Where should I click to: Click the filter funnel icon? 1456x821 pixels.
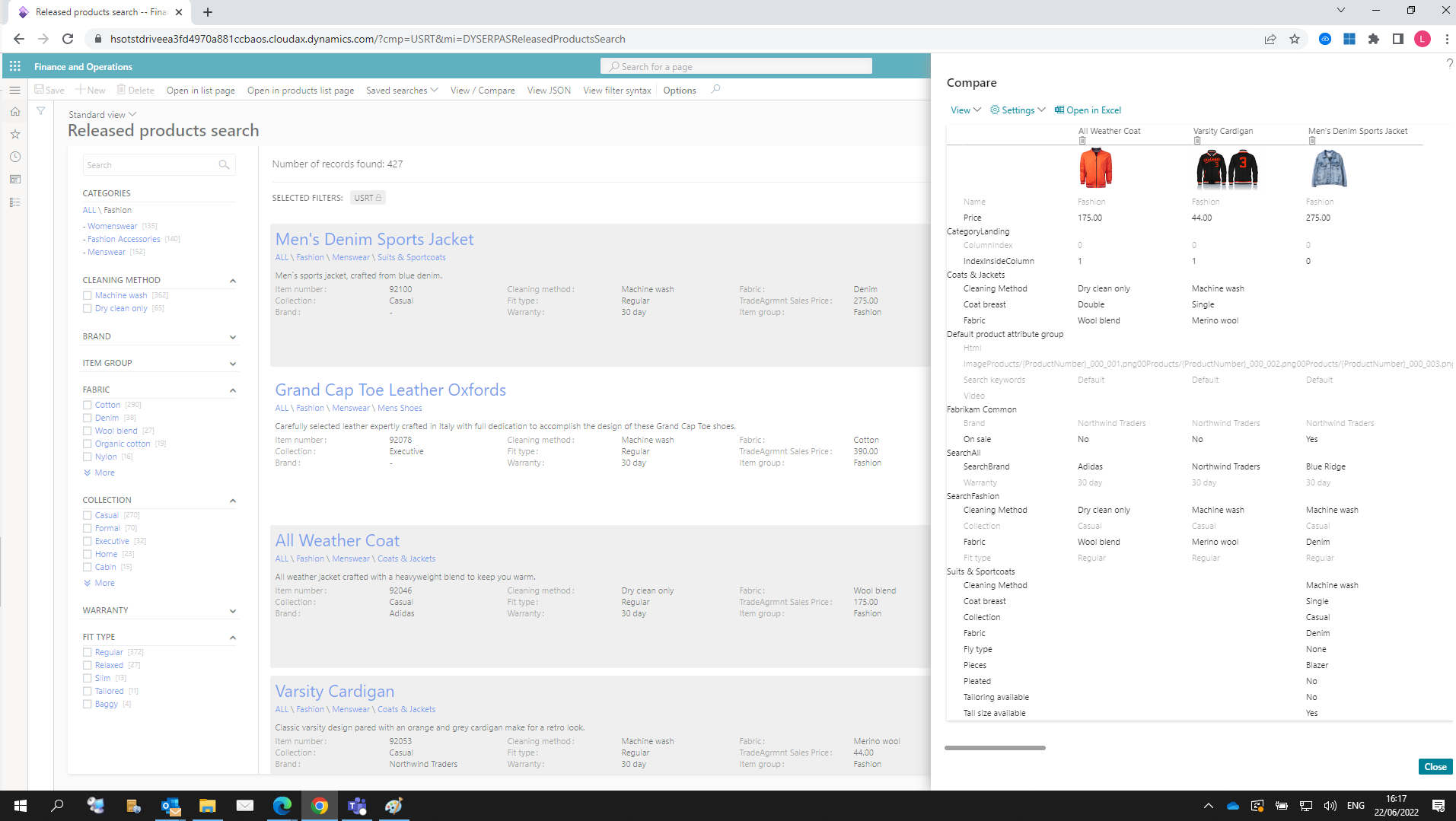[41, 111]
